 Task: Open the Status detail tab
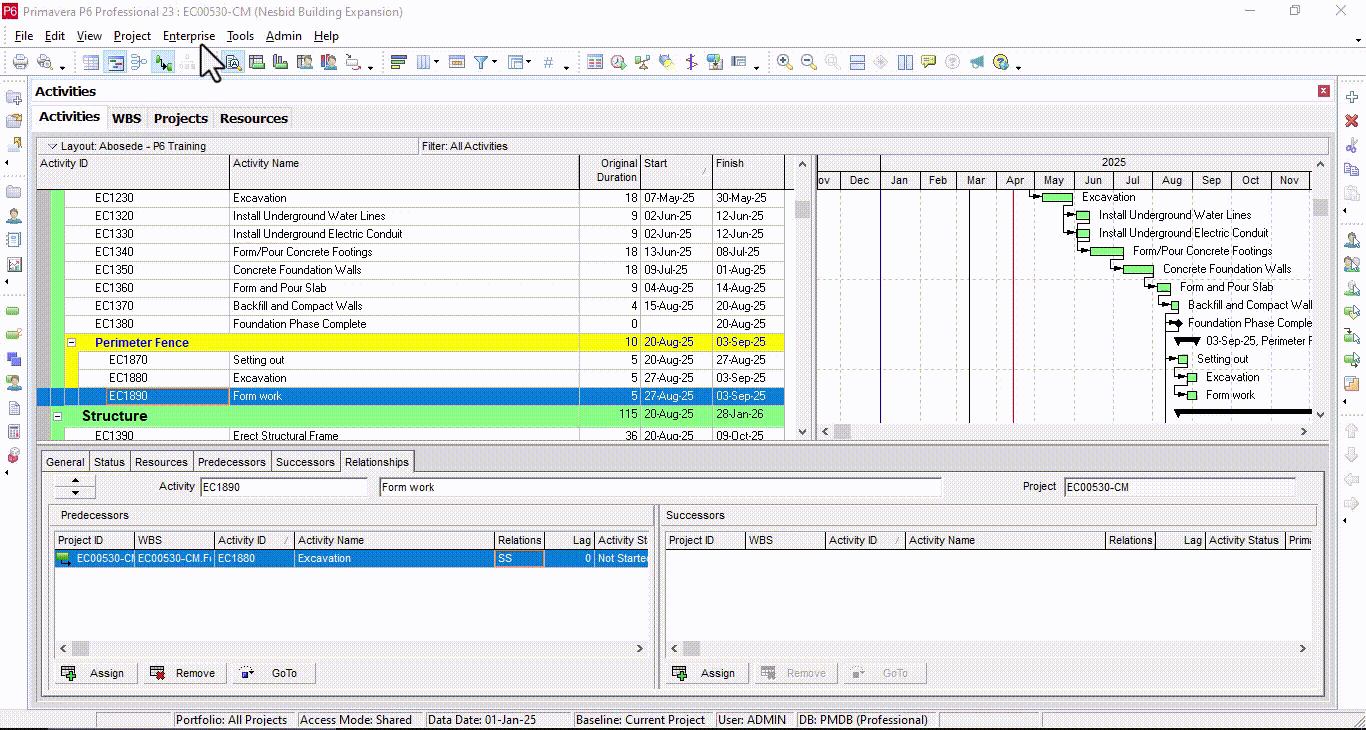110,462
